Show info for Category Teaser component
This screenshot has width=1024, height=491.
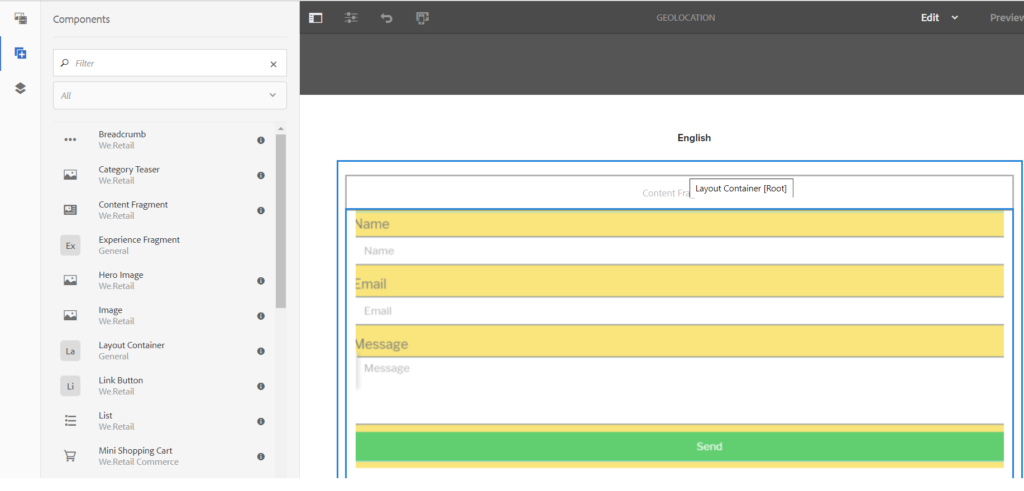point(261,176)
